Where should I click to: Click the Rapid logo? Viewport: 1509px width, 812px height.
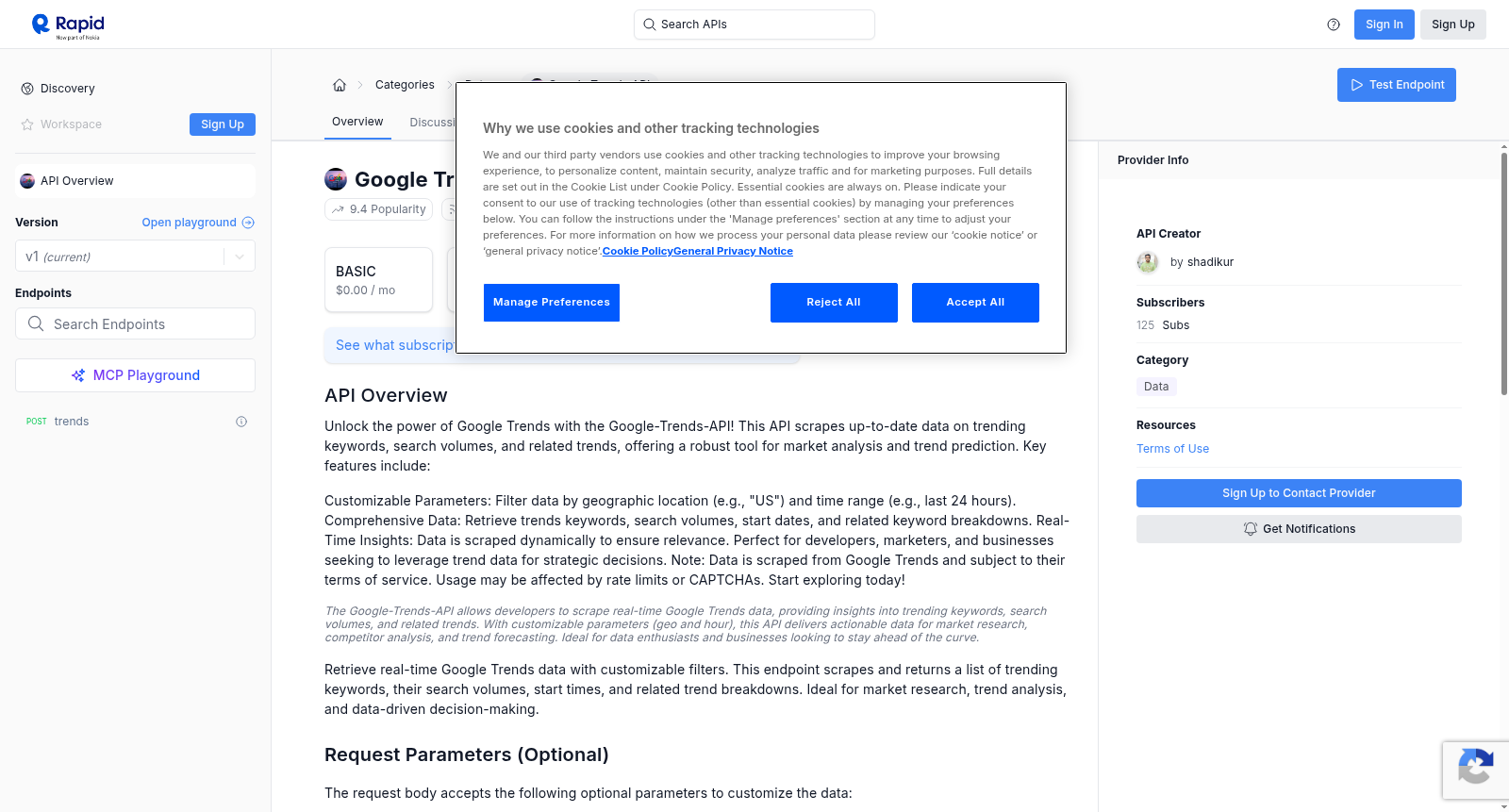(x=68, y=25)
